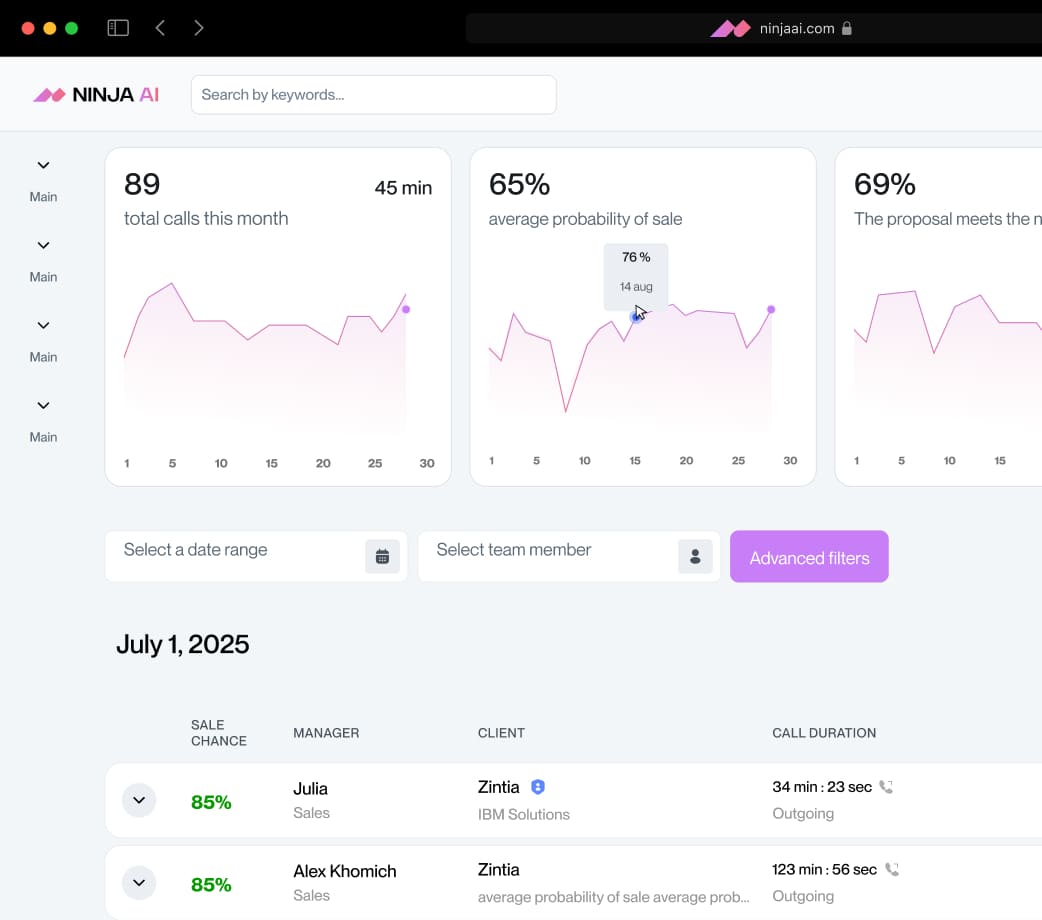Click the verified shield badge next to Zintia

tap(538, 787)
